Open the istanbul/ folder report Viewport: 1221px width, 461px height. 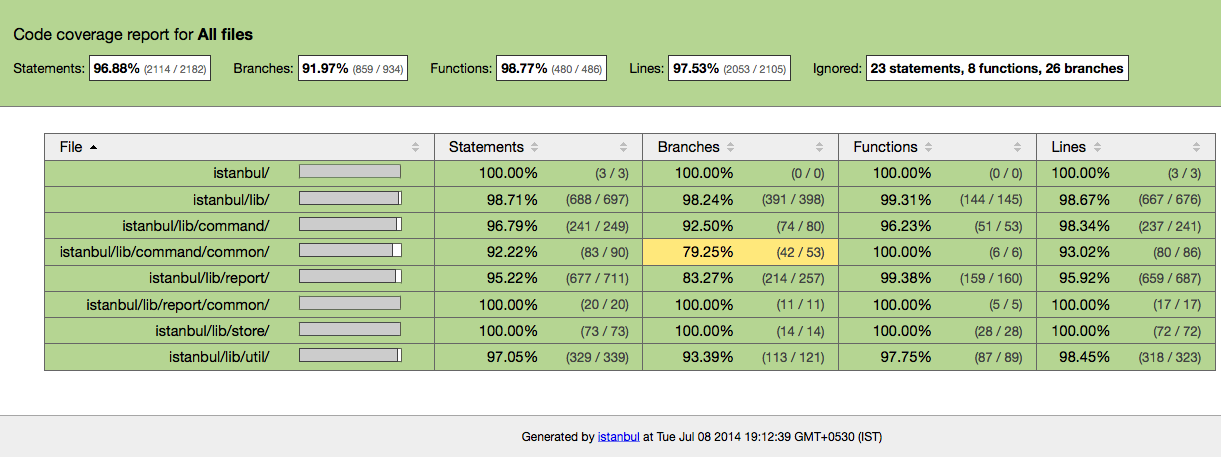click(241, 173)
